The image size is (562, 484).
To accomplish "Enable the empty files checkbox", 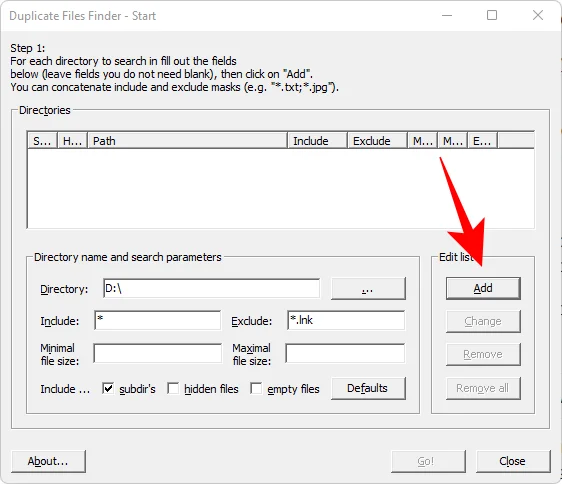I will point(256,388).
